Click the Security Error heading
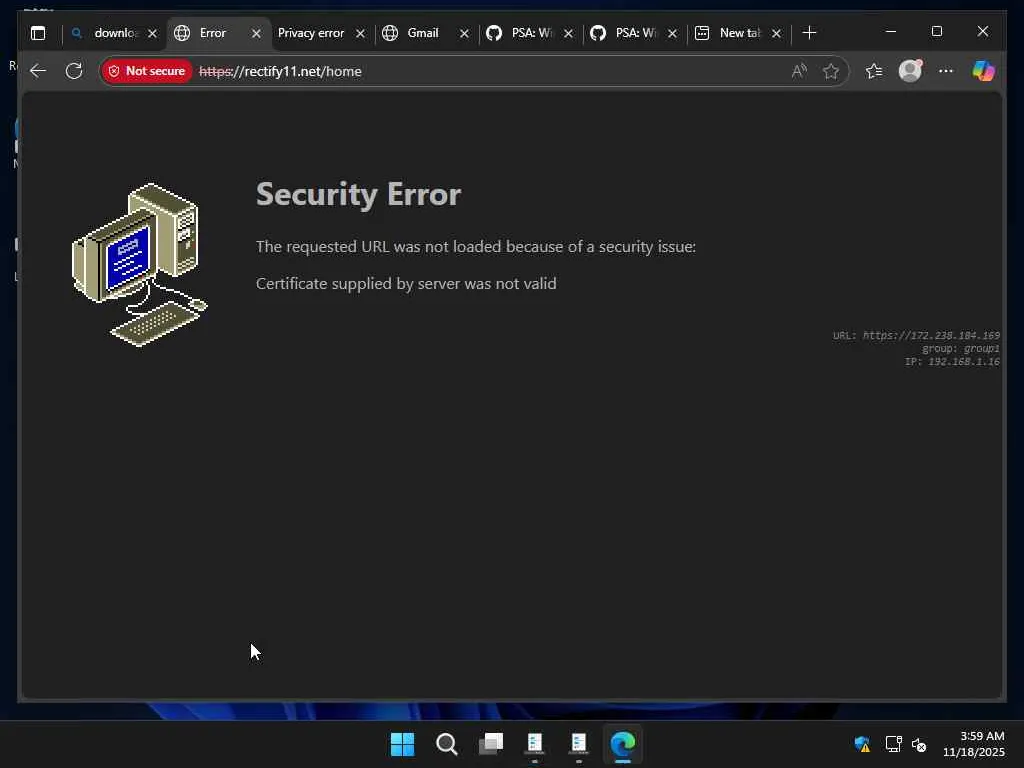Viewport: 1024px width, 768px height. 359,194
